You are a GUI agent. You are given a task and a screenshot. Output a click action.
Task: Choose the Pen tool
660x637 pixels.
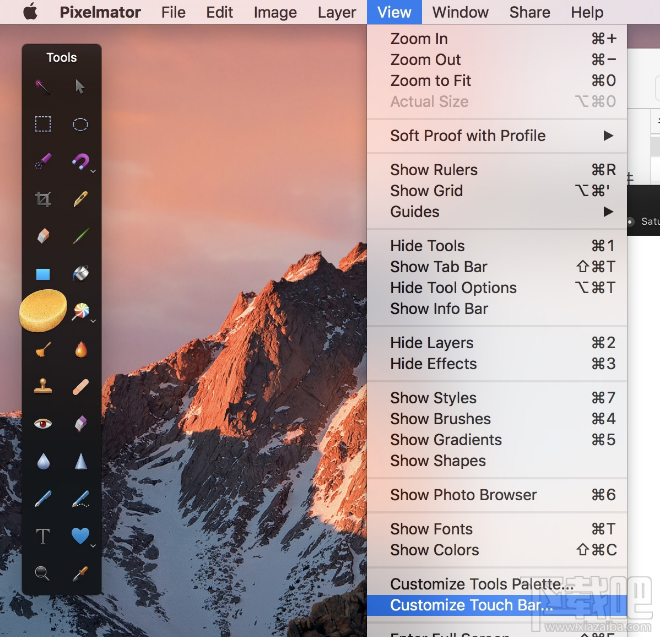pos(43,498)
